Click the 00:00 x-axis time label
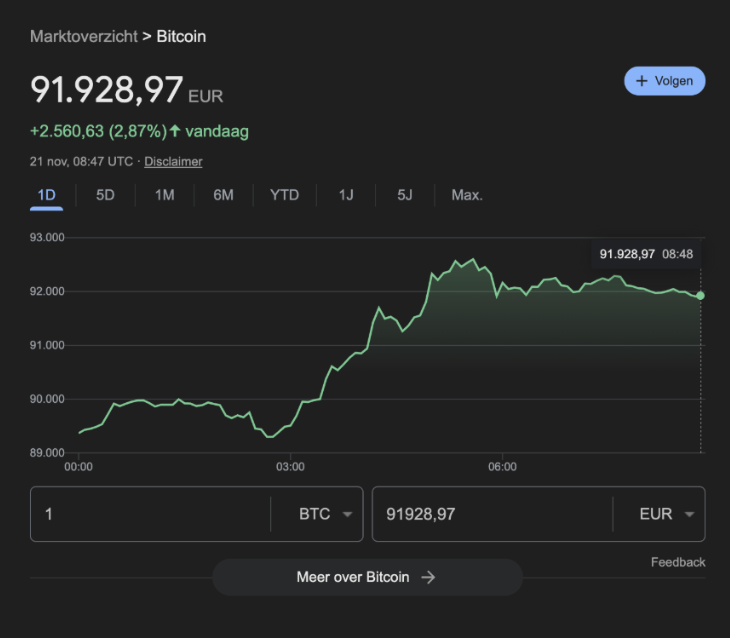The image size is (730, 638). point(78,467)
